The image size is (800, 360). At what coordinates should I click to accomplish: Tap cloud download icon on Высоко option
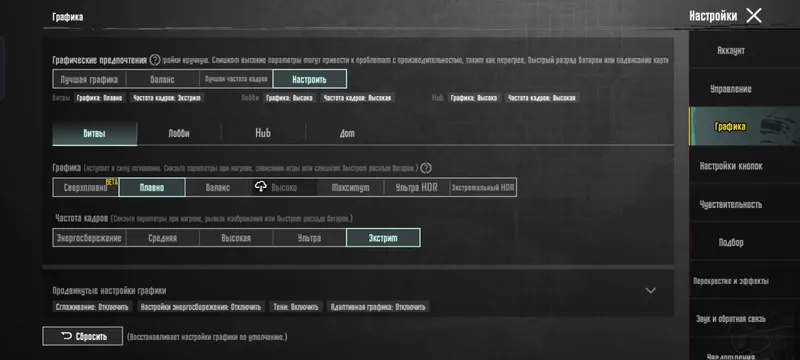click(x=261, y=187)
